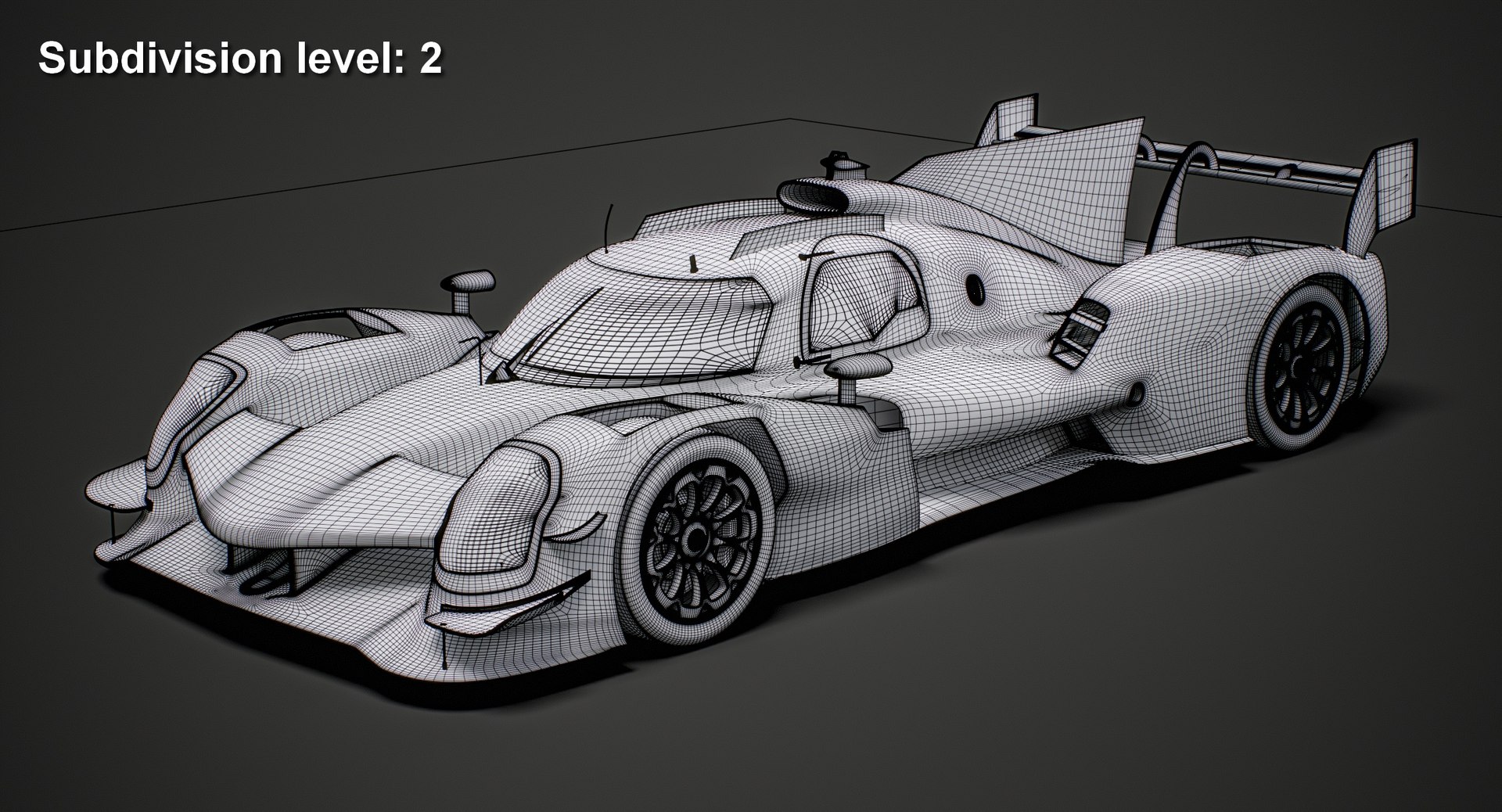Click the 'Subdivision level: 2' caption text
Viewport: 1502px width, 812px height.
[x=240, y=59]
